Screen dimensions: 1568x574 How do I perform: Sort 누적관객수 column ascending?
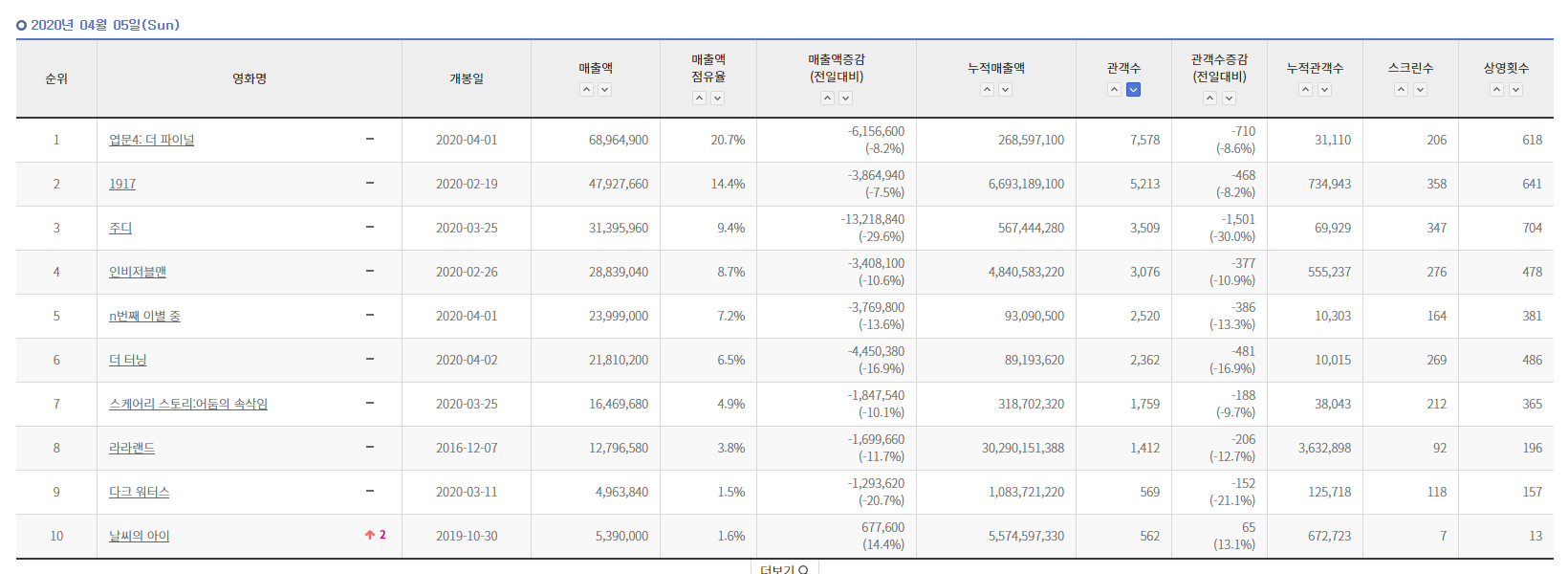(x=1306, y=90)
